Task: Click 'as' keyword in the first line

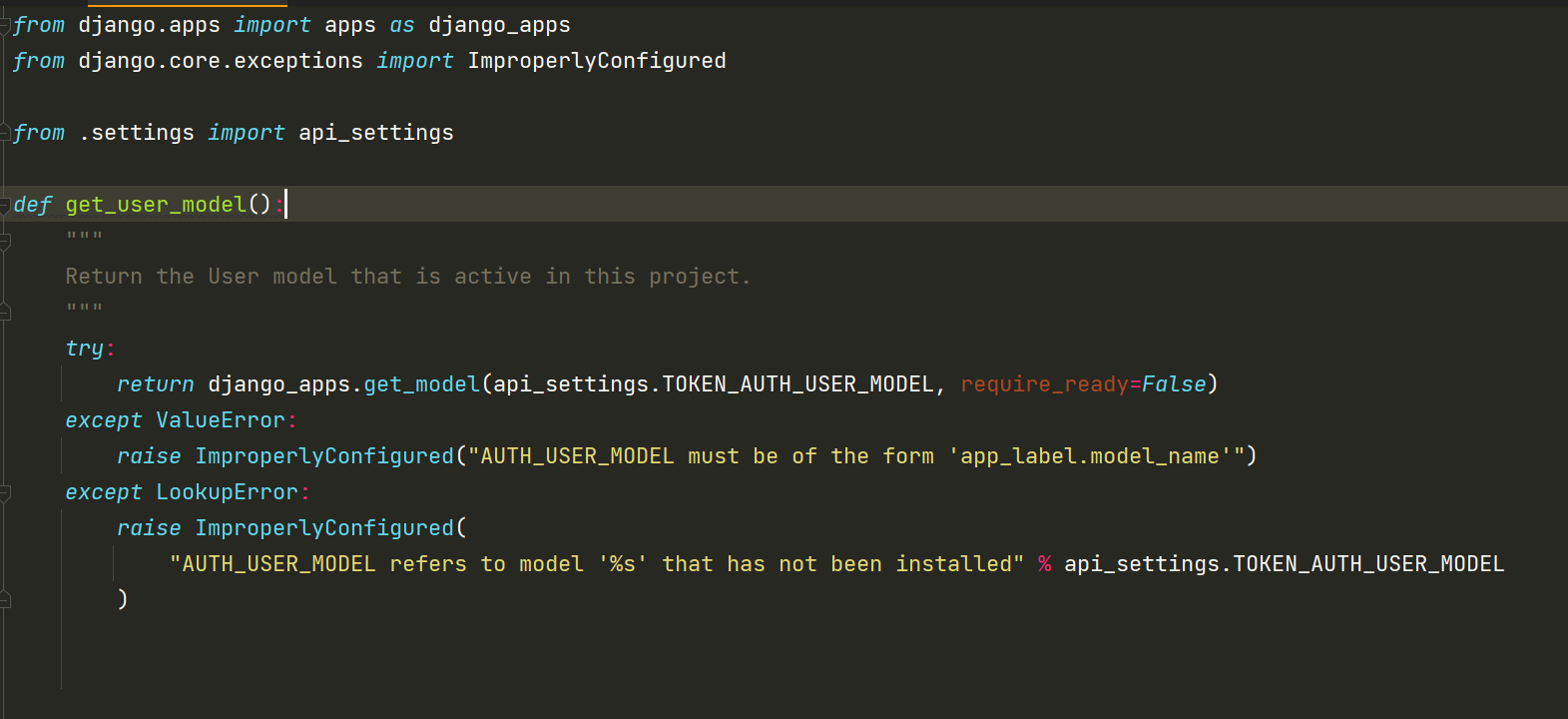Action: [x=402, y=25]
